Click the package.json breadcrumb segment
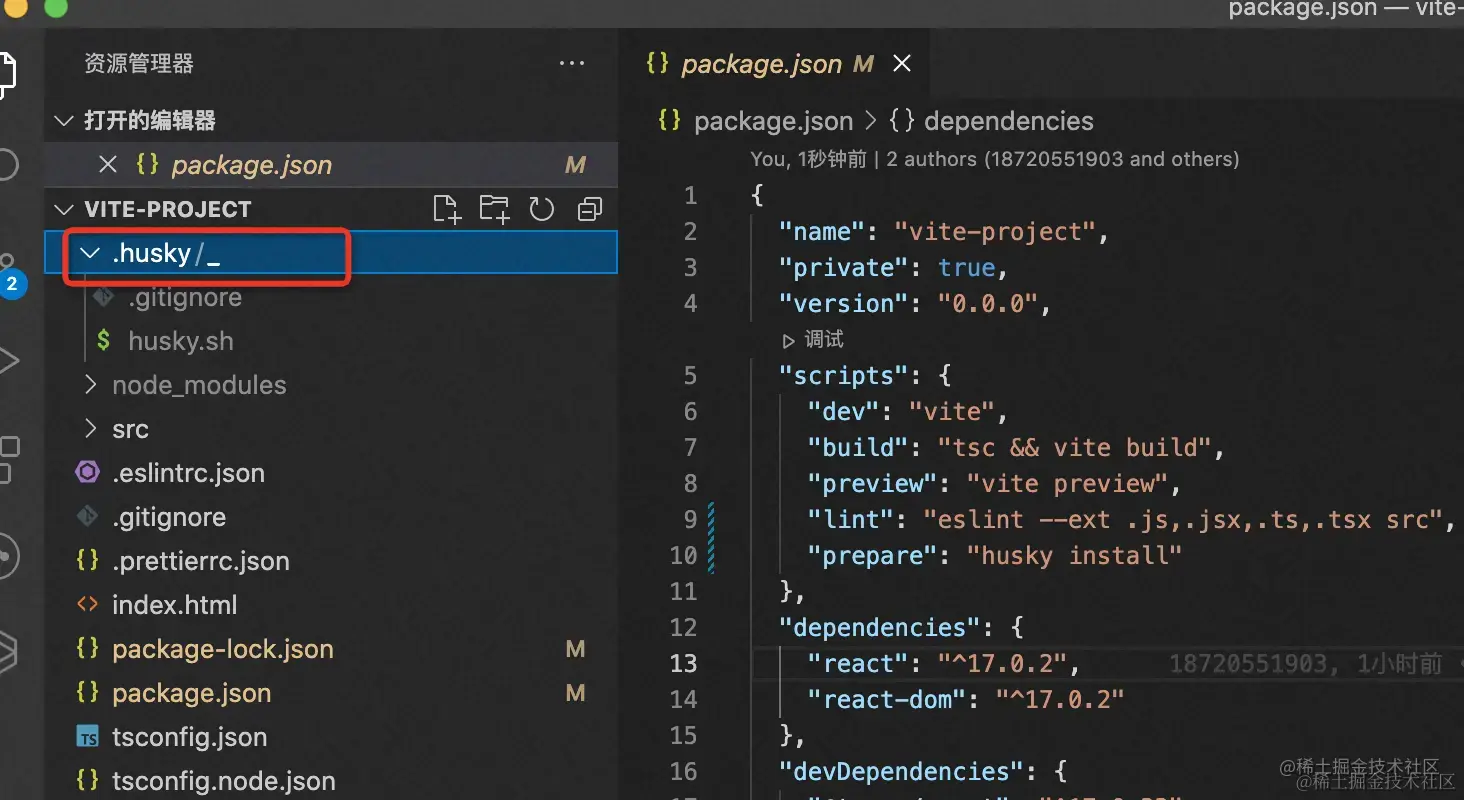The height and width of the screenshot is (800, 1464). tap(773, 121)
